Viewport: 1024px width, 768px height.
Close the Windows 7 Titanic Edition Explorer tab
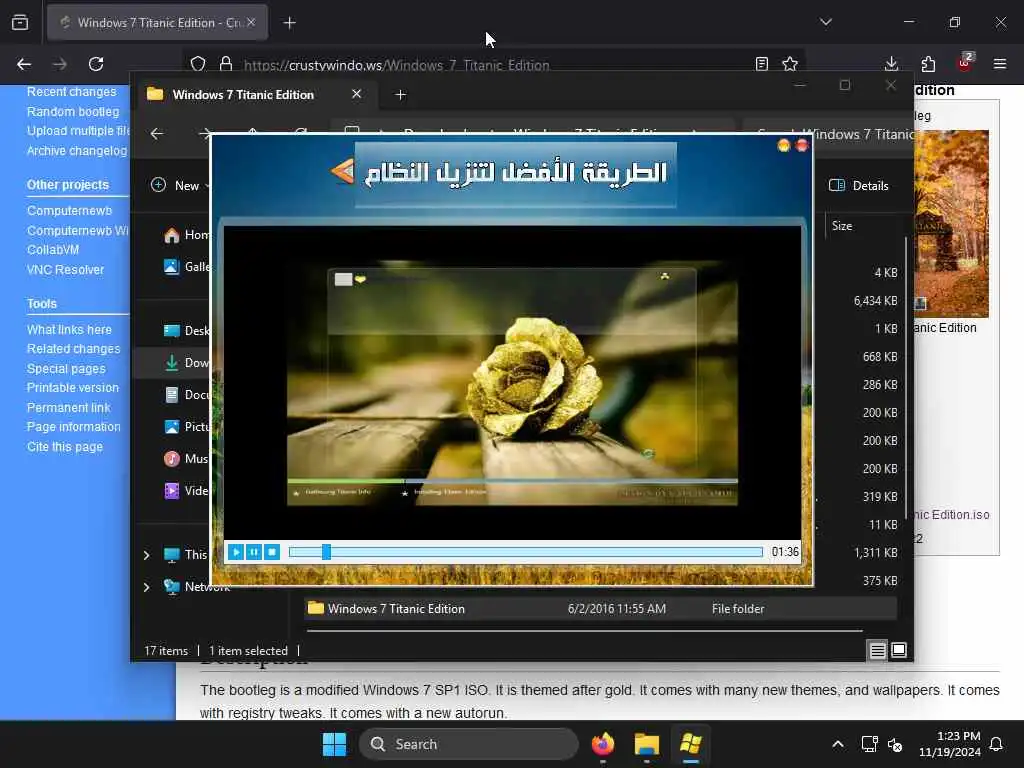[x=357, y=94]
